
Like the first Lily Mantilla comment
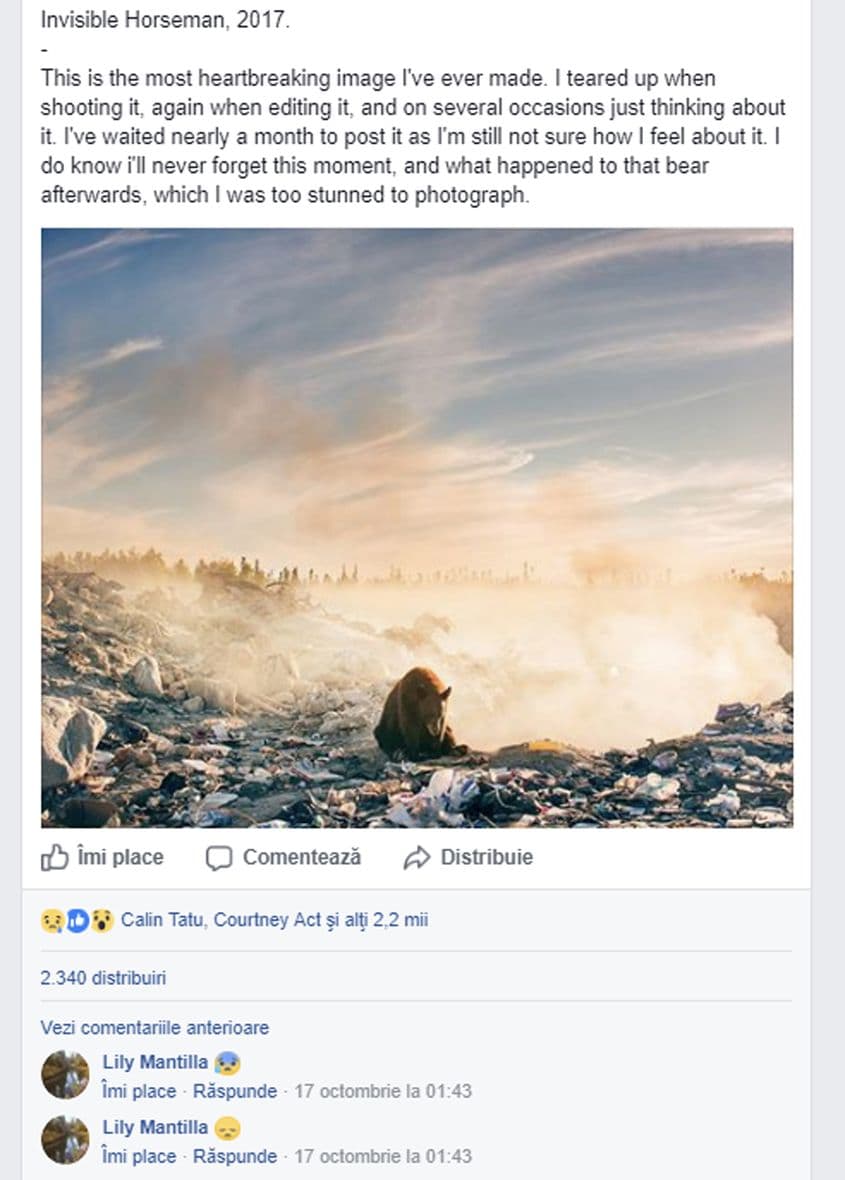coord(139,1091)
